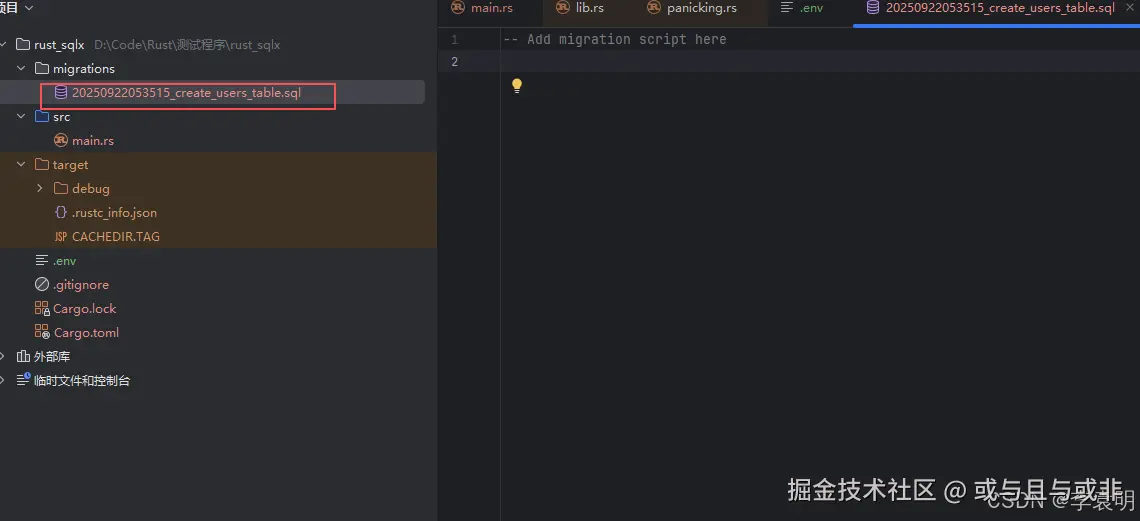The width and height of the screenshot is (1140, 521).
Task: Place cursor on empty editor line 2
Action: tap(820, 61)
